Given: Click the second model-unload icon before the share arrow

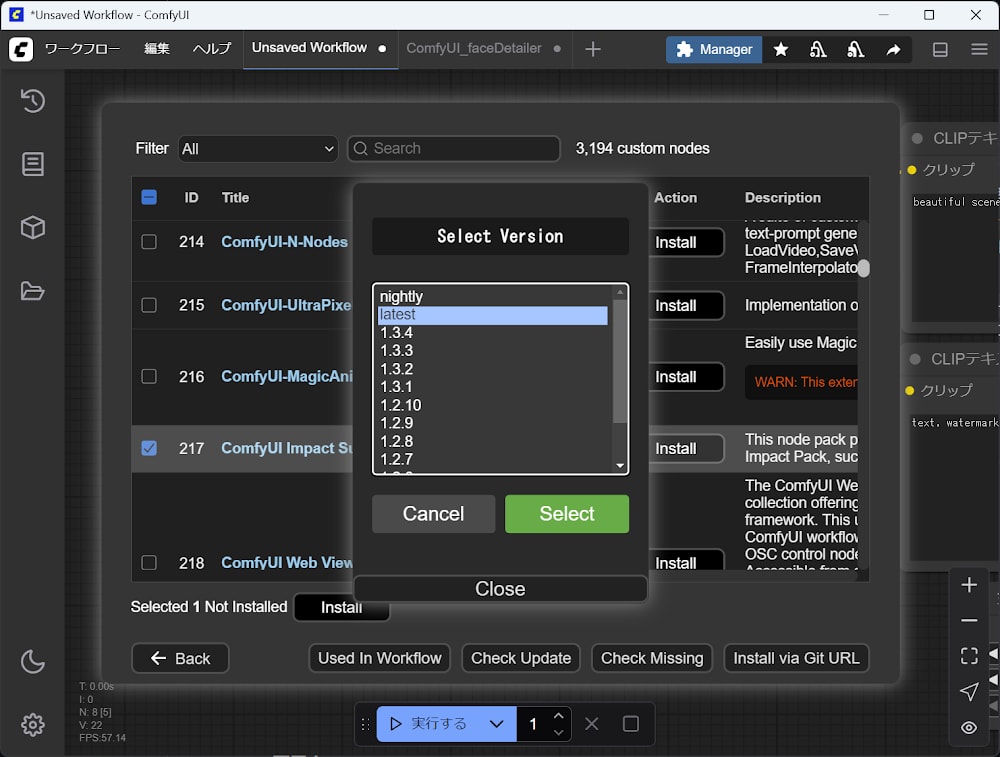Looking at the screenshot, I should point(855,49).
